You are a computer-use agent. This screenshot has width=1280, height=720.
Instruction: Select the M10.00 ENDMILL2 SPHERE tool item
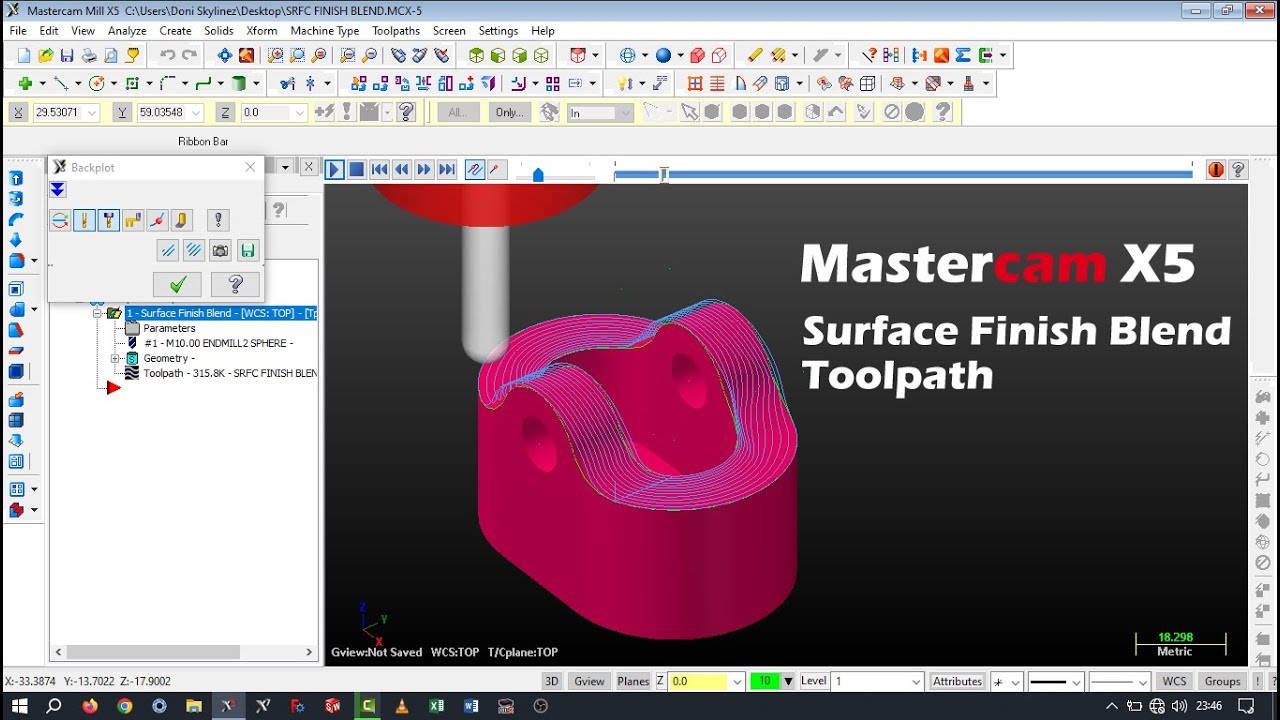point(218,343)
